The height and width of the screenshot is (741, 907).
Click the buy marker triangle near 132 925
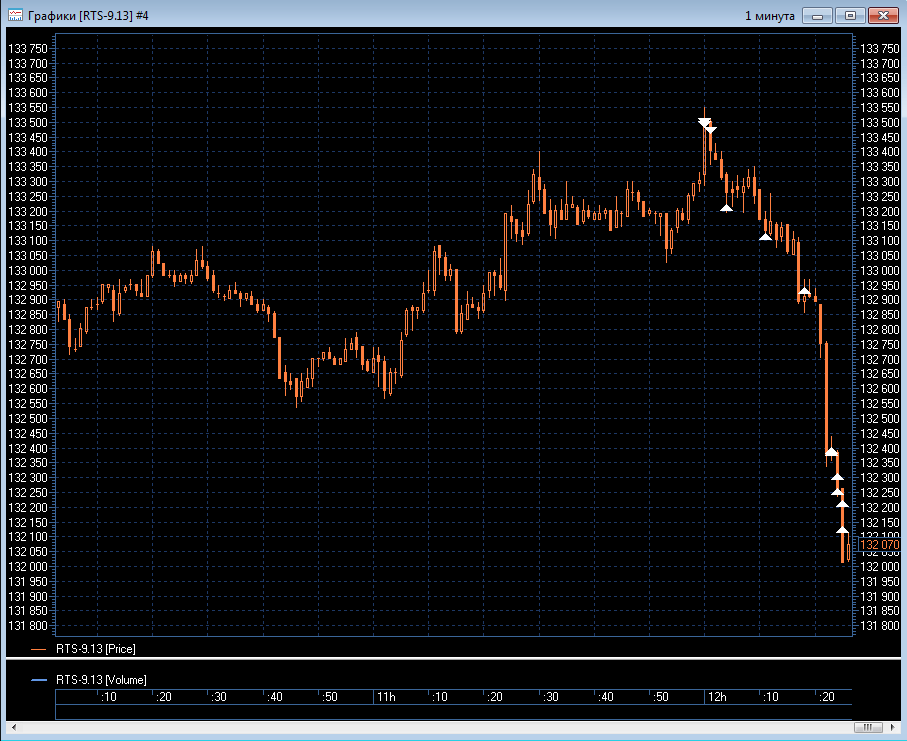[x=804, y=291]
